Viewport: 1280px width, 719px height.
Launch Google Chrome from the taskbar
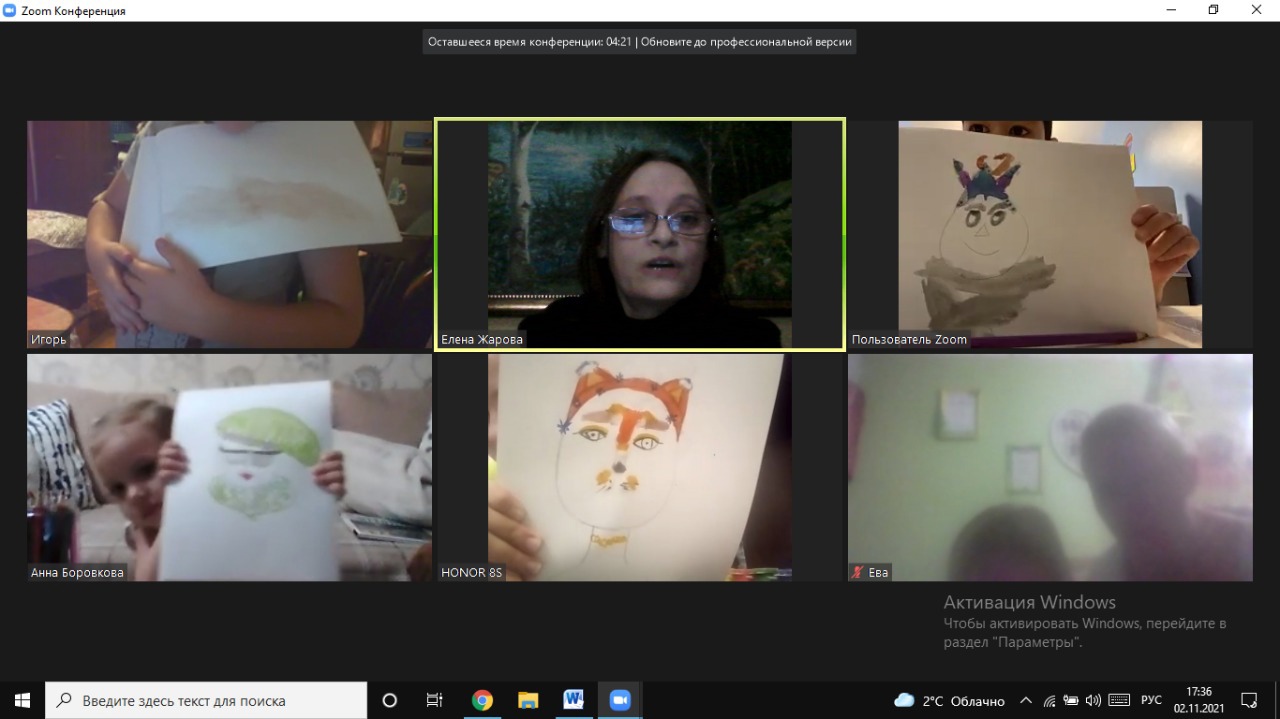[x=482, y=700]
